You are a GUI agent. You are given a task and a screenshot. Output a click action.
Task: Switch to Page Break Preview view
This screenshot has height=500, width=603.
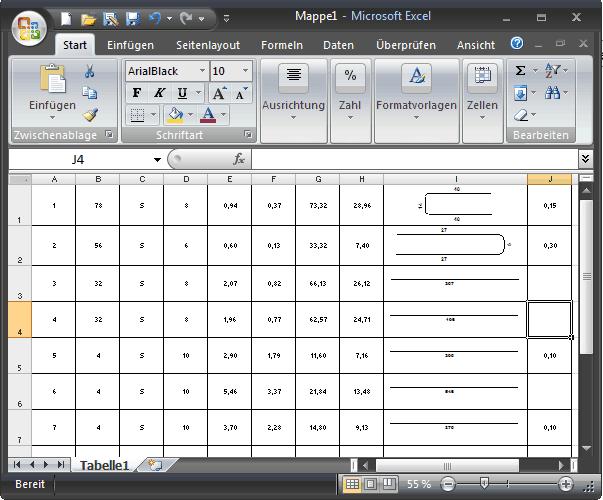click(389, 483)
